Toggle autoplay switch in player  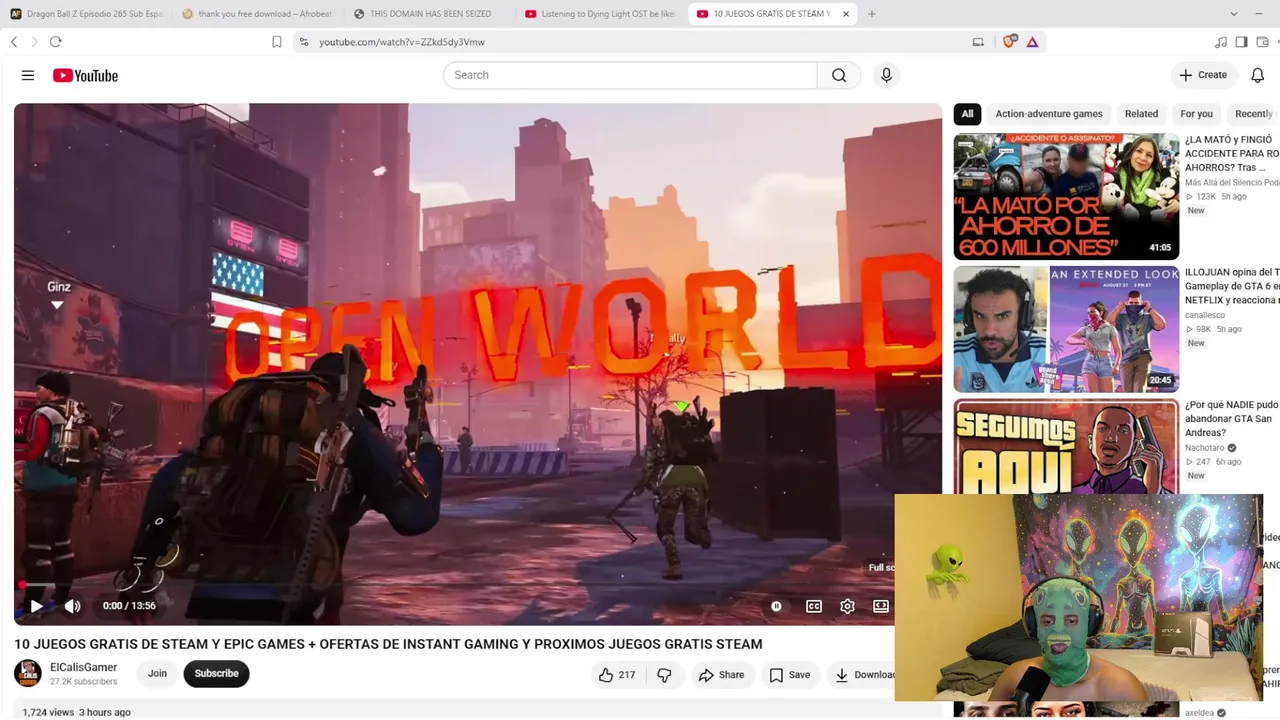click(776, 606)
